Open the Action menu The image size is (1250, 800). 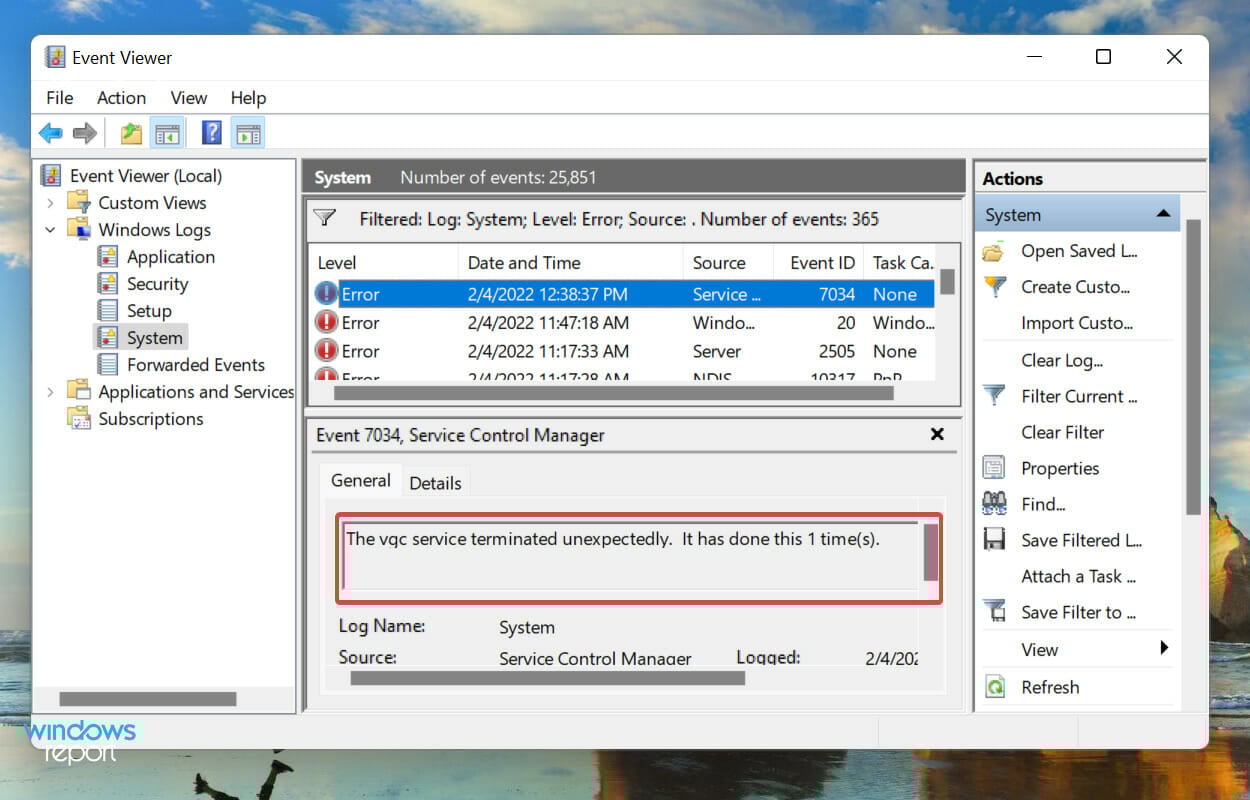click(x=121, y=97)
